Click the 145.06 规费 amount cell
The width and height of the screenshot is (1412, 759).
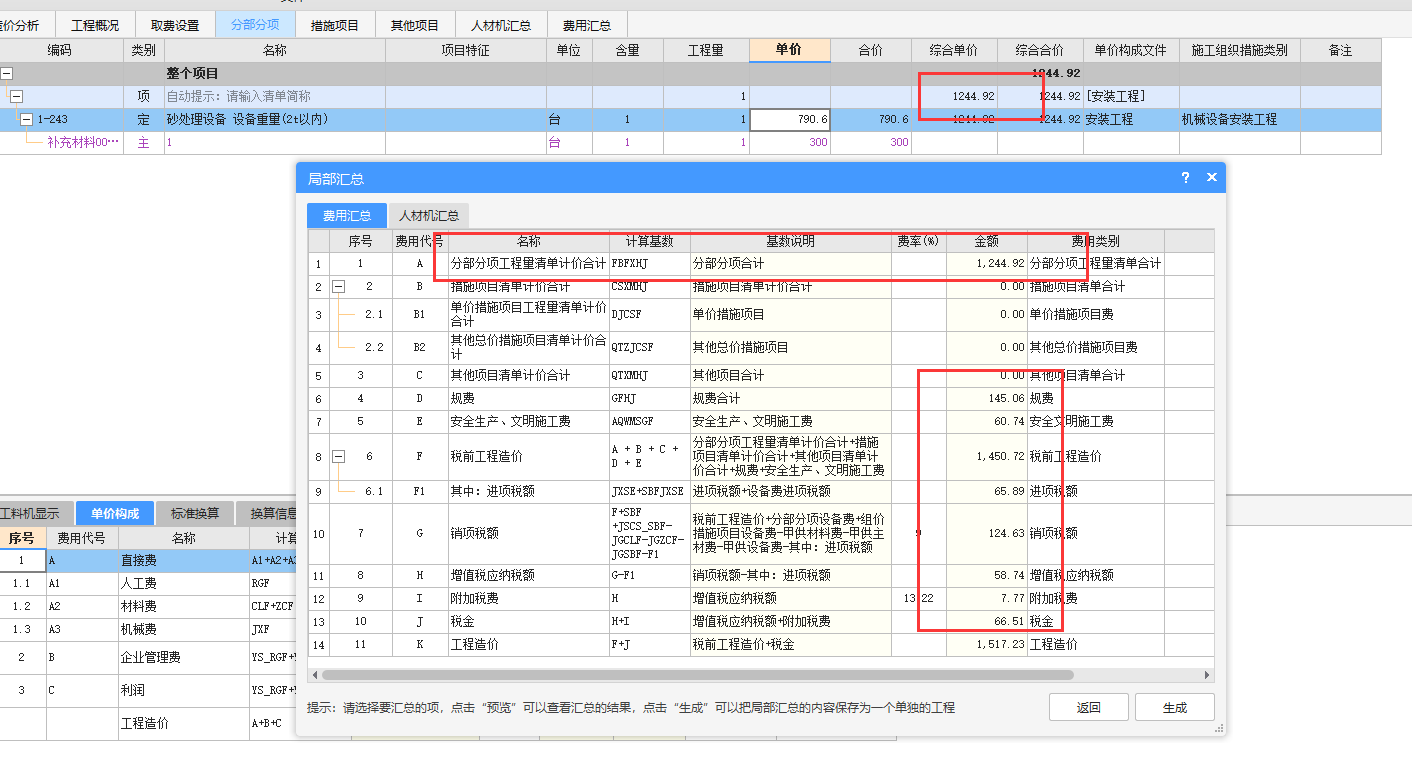click(x=986, y=398)
